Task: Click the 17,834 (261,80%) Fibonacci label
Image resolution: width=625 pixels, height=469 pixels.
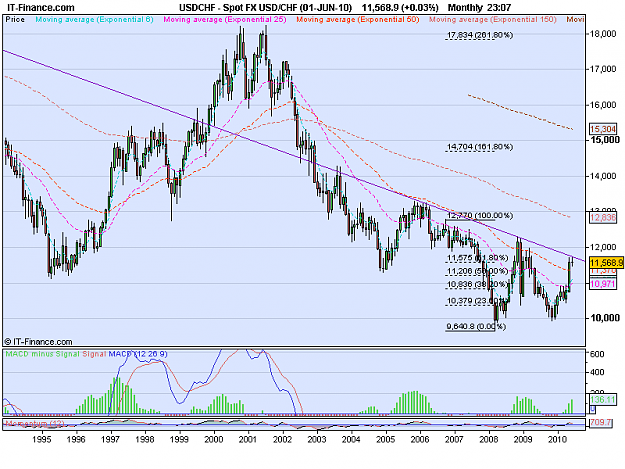Action: pyautogui.click(x=480, y=35)
